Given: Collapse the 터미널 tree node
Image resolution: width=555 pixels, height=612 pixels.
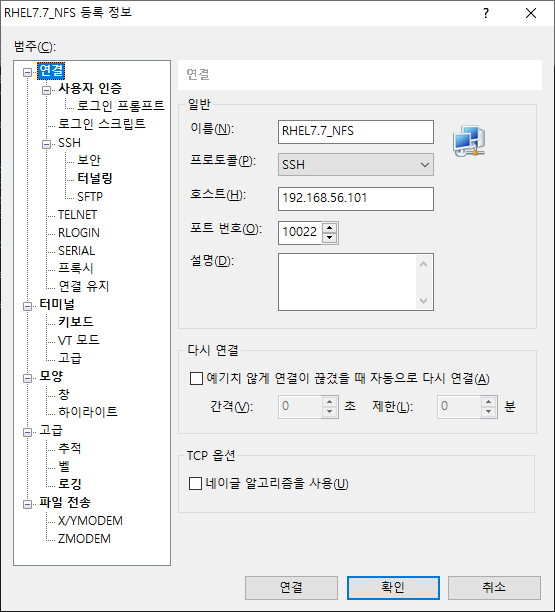Looking at the screenshot, I should pyautogui.click(x=27, y=306).
